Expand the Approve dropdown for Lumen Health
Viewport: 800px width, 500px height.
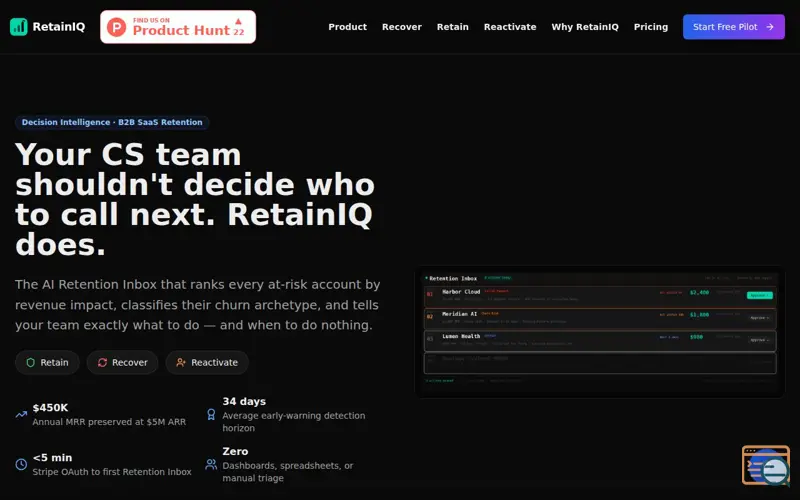click(760, 340)
